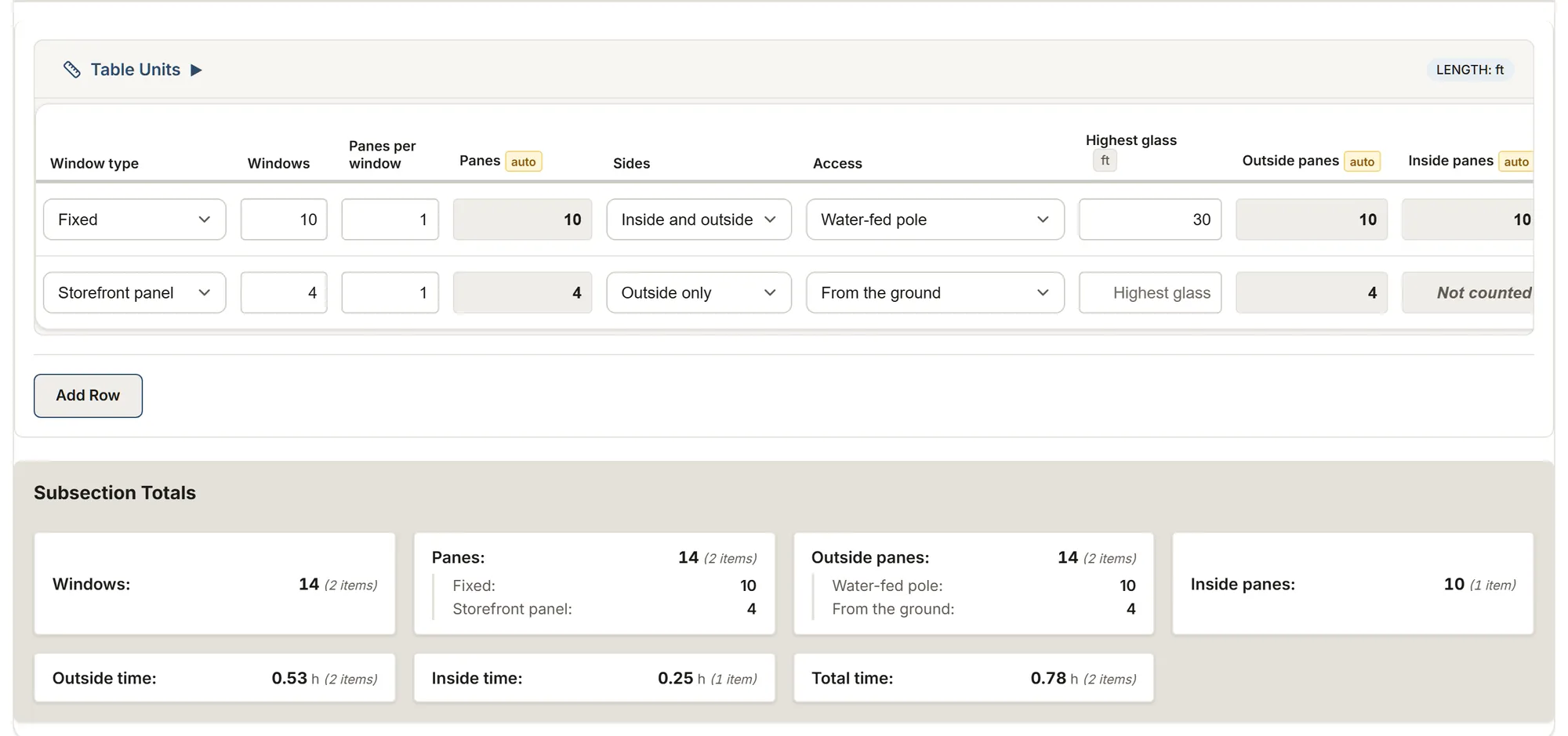Click the Windows field in the Storefront panel row
The height and width of the screenshot is (736, 1568).
[x=284, y=292]
